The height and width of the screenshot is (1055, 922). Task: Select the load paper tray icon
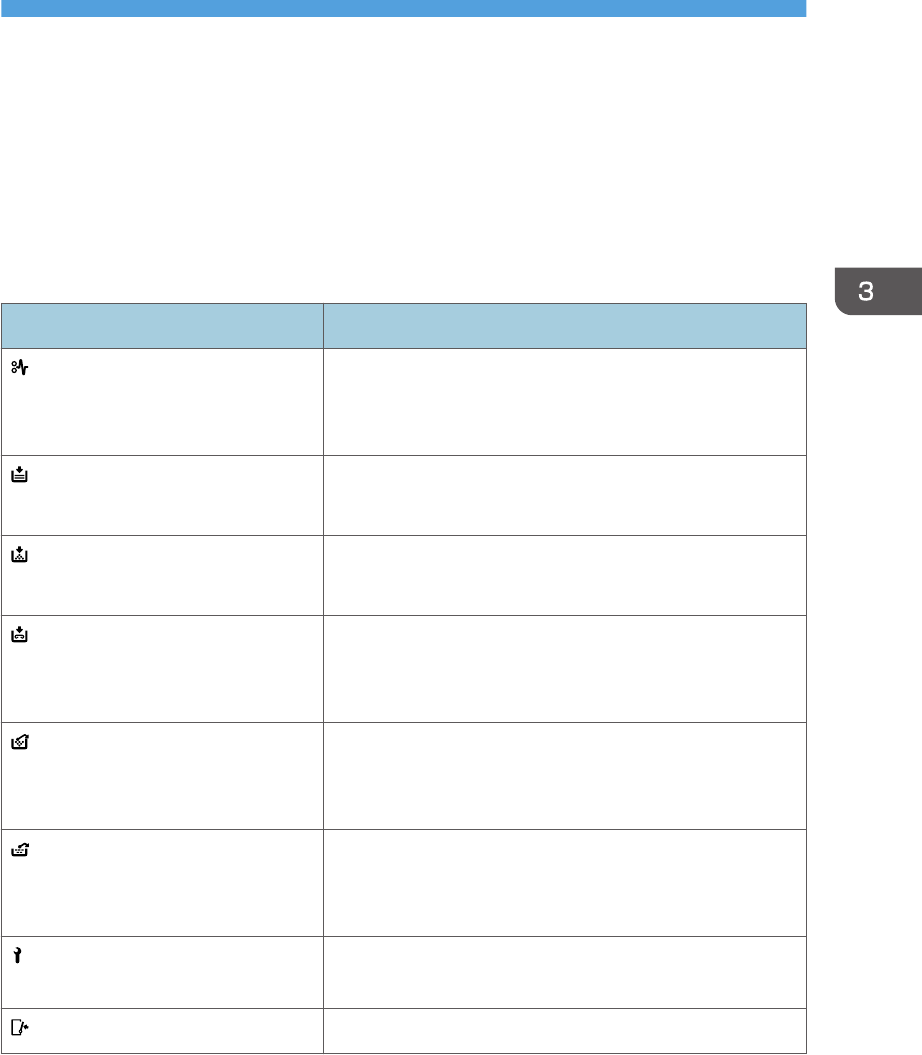20,474
